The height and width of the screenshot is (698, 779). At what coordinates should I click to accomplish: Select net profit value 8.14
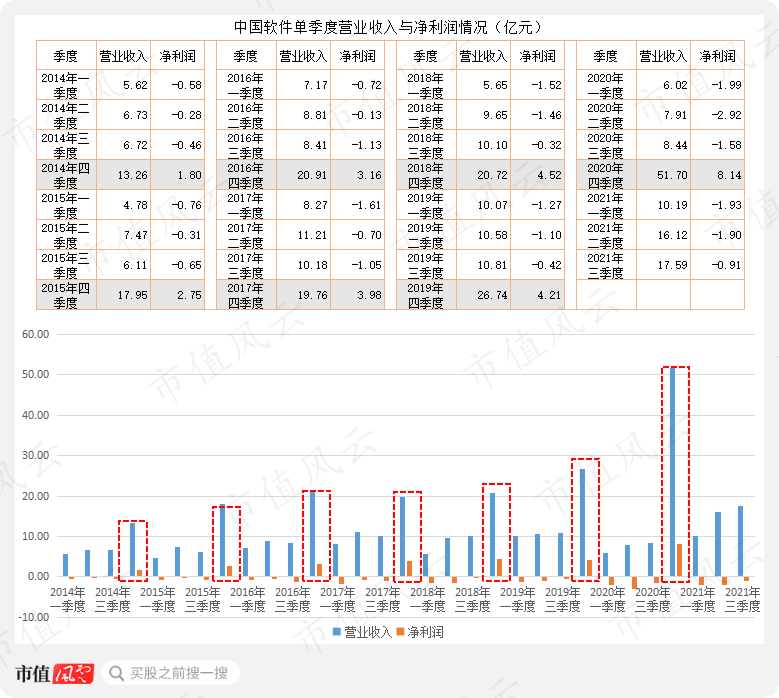tap(729, 175)
